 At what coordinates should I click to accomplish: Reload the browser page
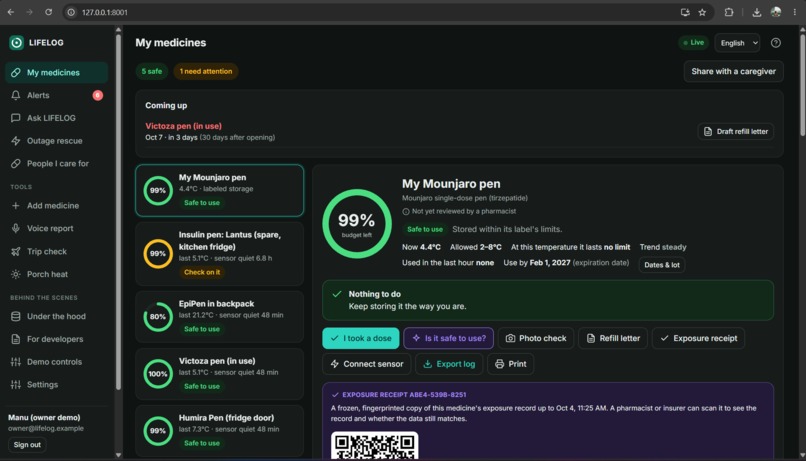tap(48, 12)
